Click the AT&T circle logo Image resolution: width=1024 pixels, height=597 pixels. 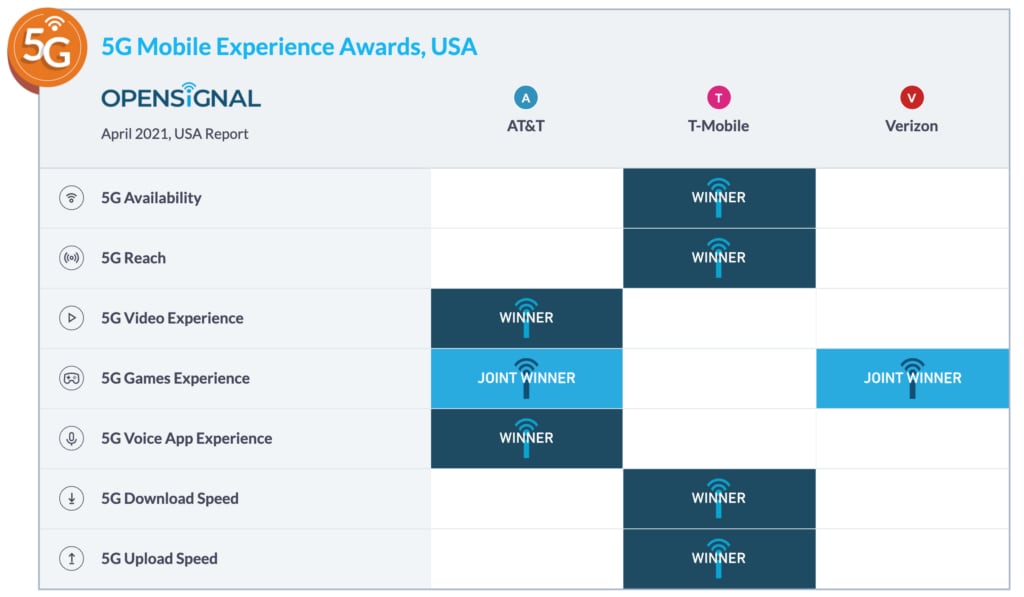[x=526, y=97]
